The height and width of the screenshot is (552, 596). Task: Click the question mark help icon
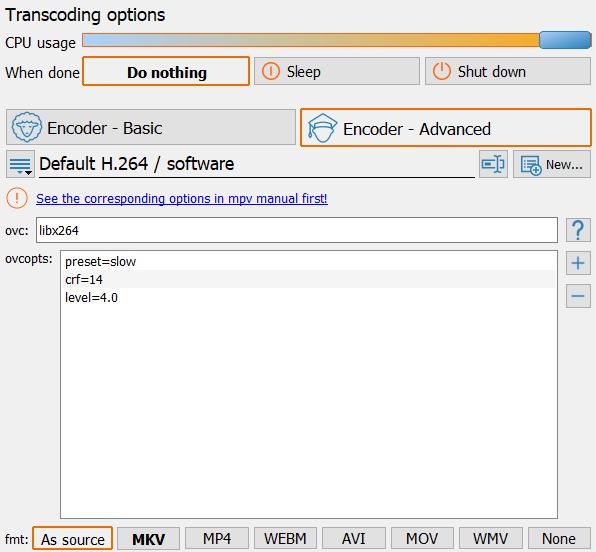tap(578, 230)
